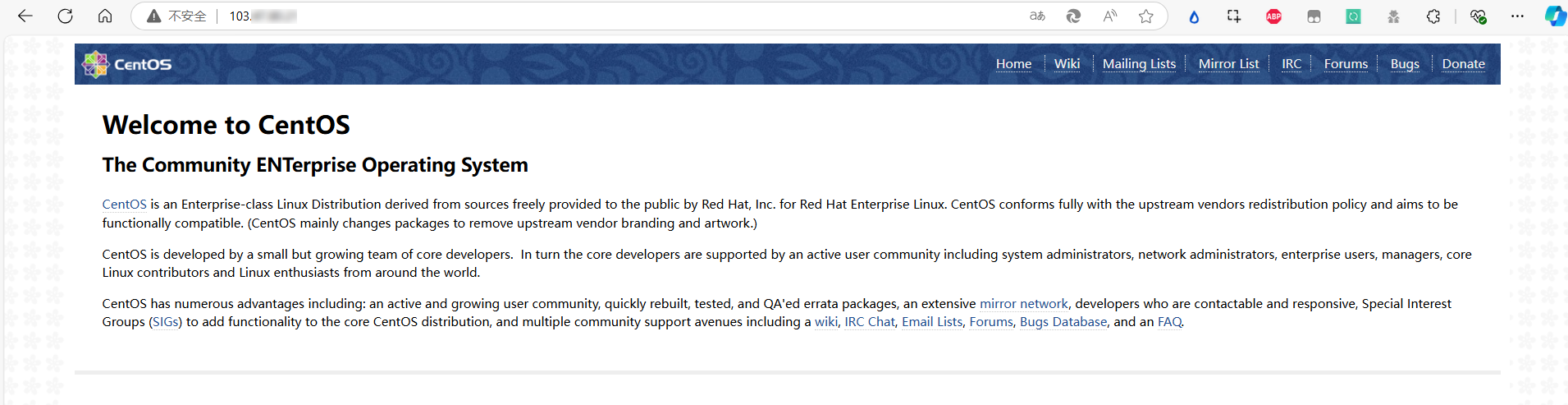Viewport: 1568px width, 405px height.
Task: Open the Bugs Database link
Action: 1063,322
